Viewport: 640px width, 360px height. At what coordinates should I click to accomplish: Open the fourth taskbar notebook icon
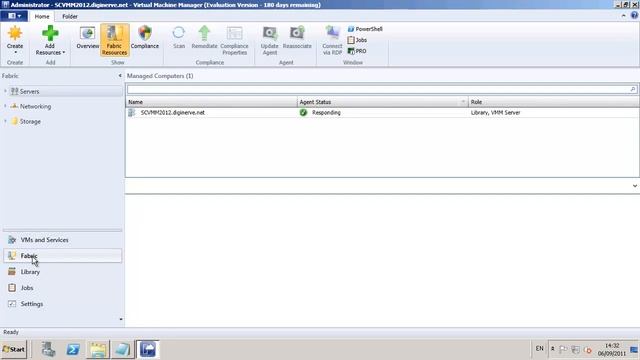click(x=122, y=349)
